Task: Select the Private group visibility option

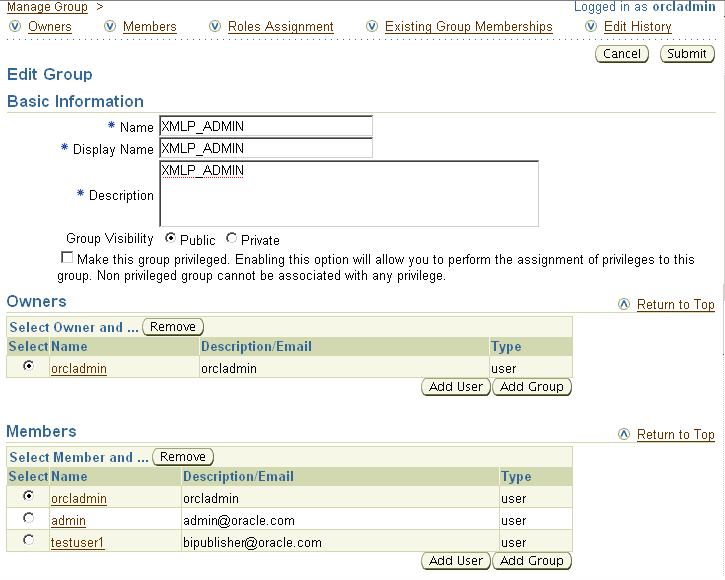Action: coord(232,238)
